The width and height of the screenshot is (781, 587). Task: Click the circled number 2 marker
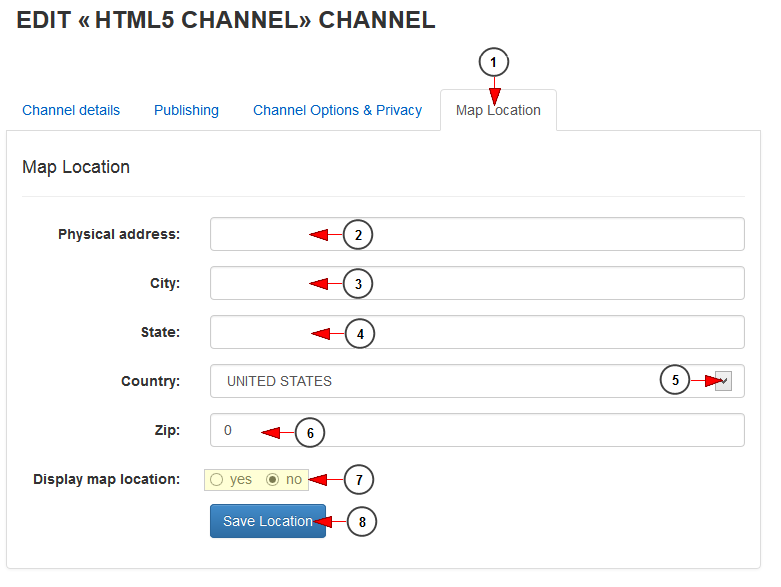click(358, 235)
